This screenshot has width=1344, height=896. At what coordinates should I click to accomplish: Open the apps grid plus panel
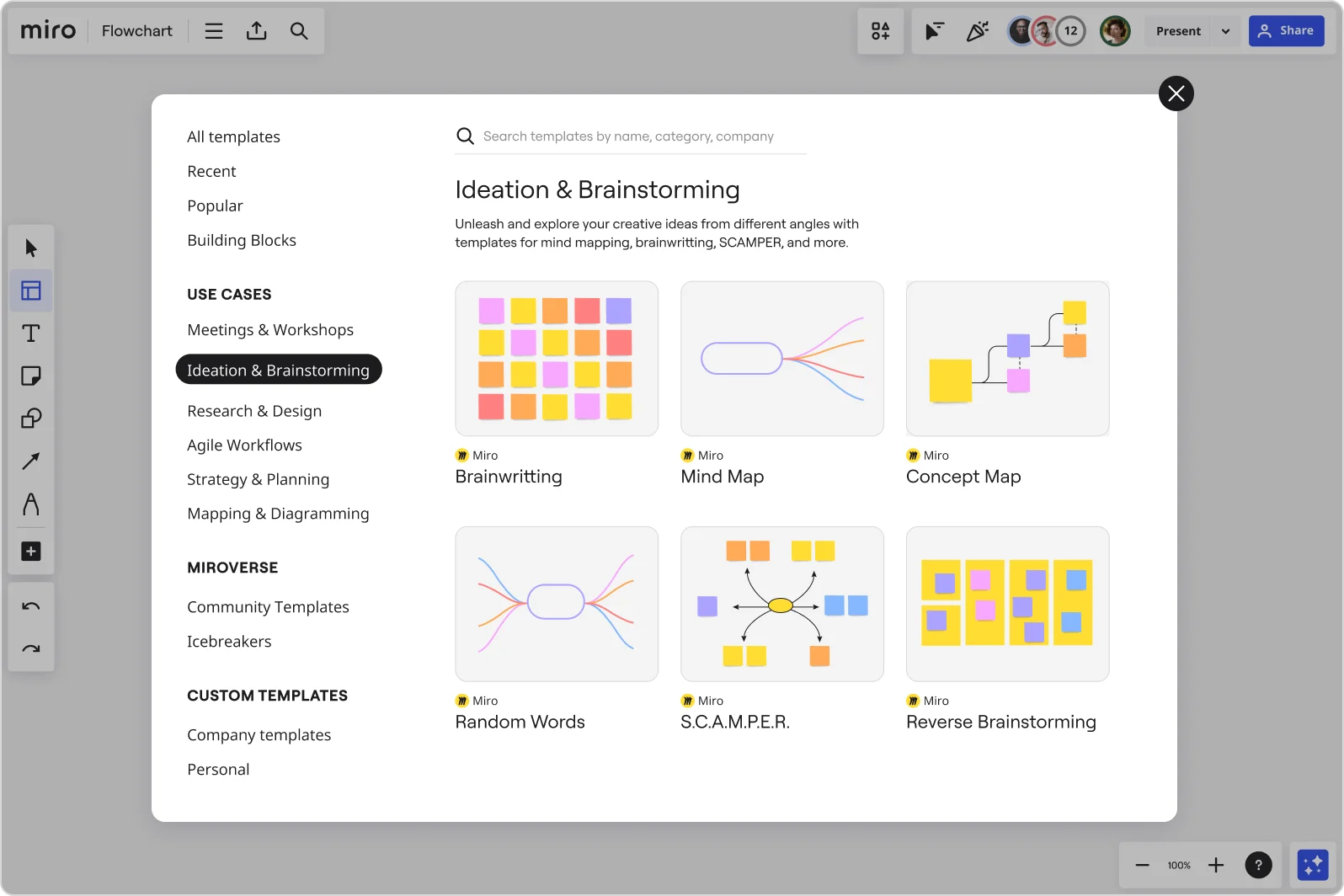tap(880, 31)
